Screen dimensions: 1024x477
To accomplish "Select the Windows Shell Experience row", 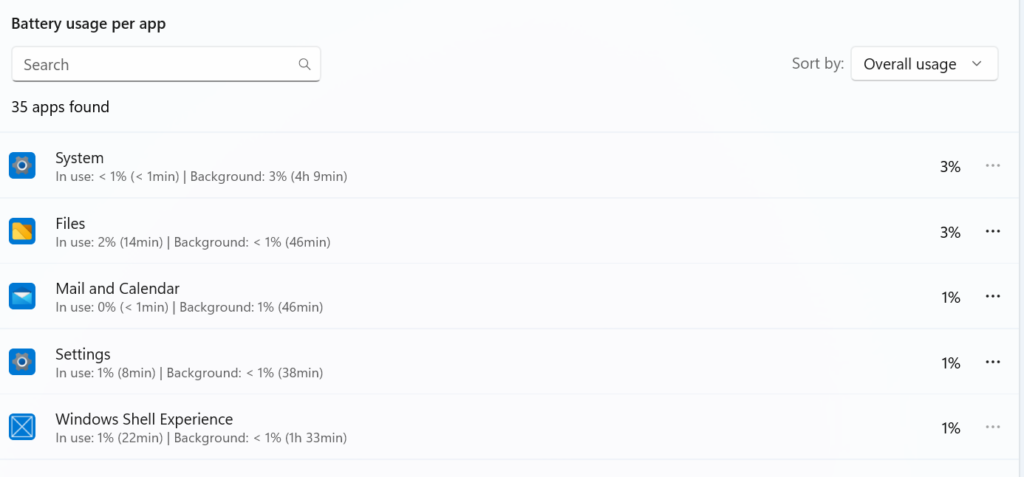I will (512, 427).
